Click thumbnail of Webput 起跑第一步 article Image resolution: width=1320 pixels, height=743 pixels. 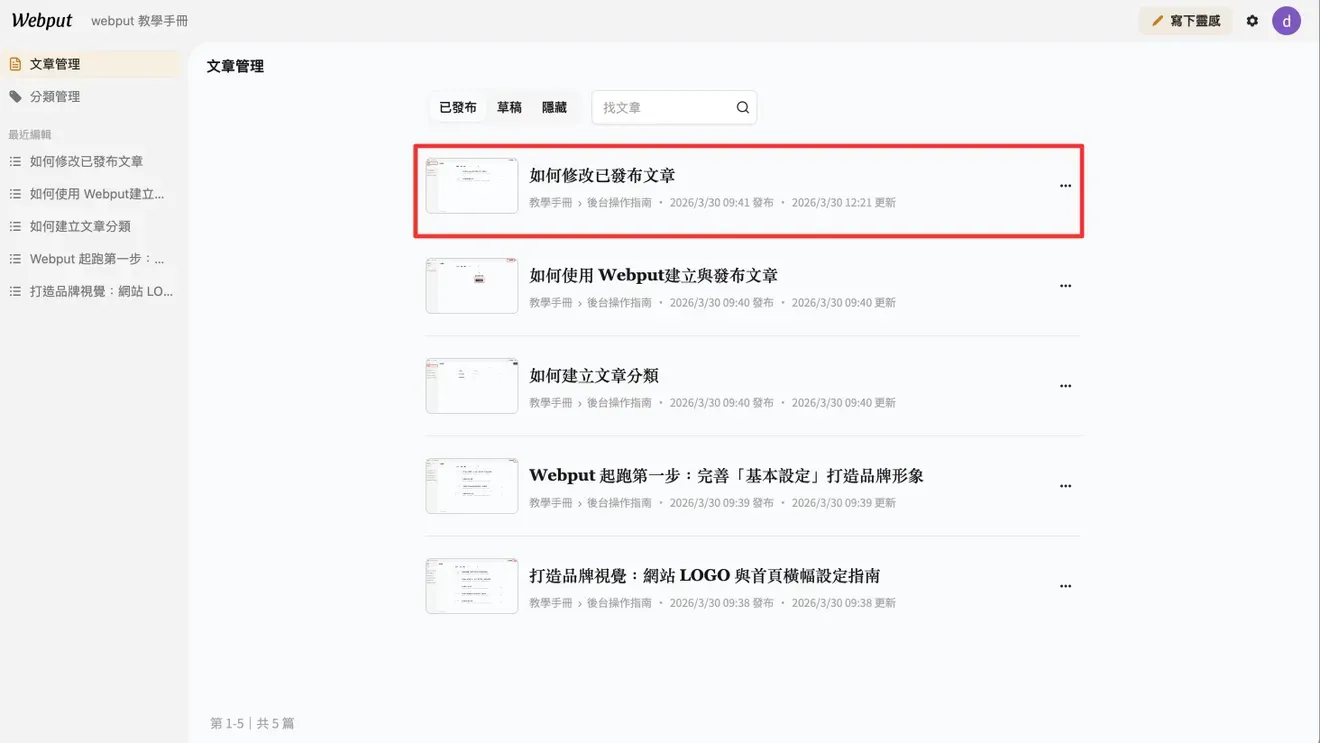coord(472,486)
